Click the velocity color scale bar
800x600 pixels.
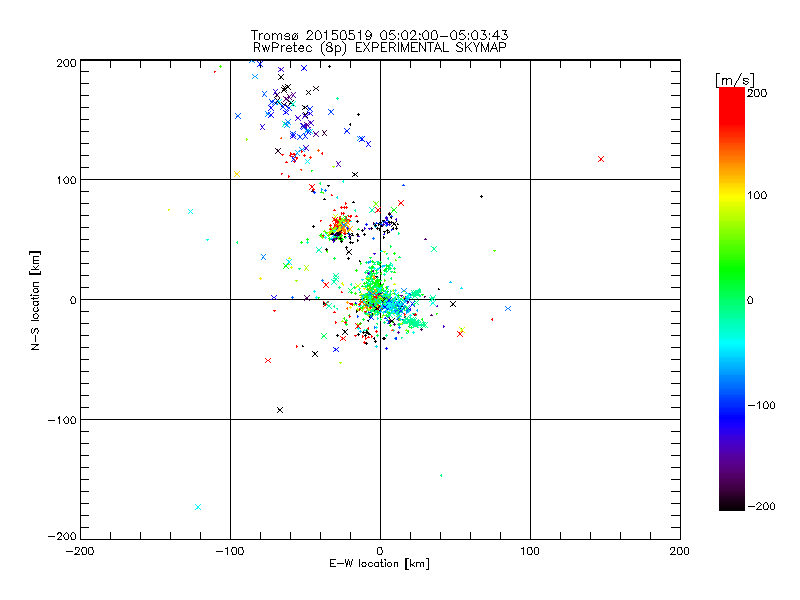coord(732,299)
